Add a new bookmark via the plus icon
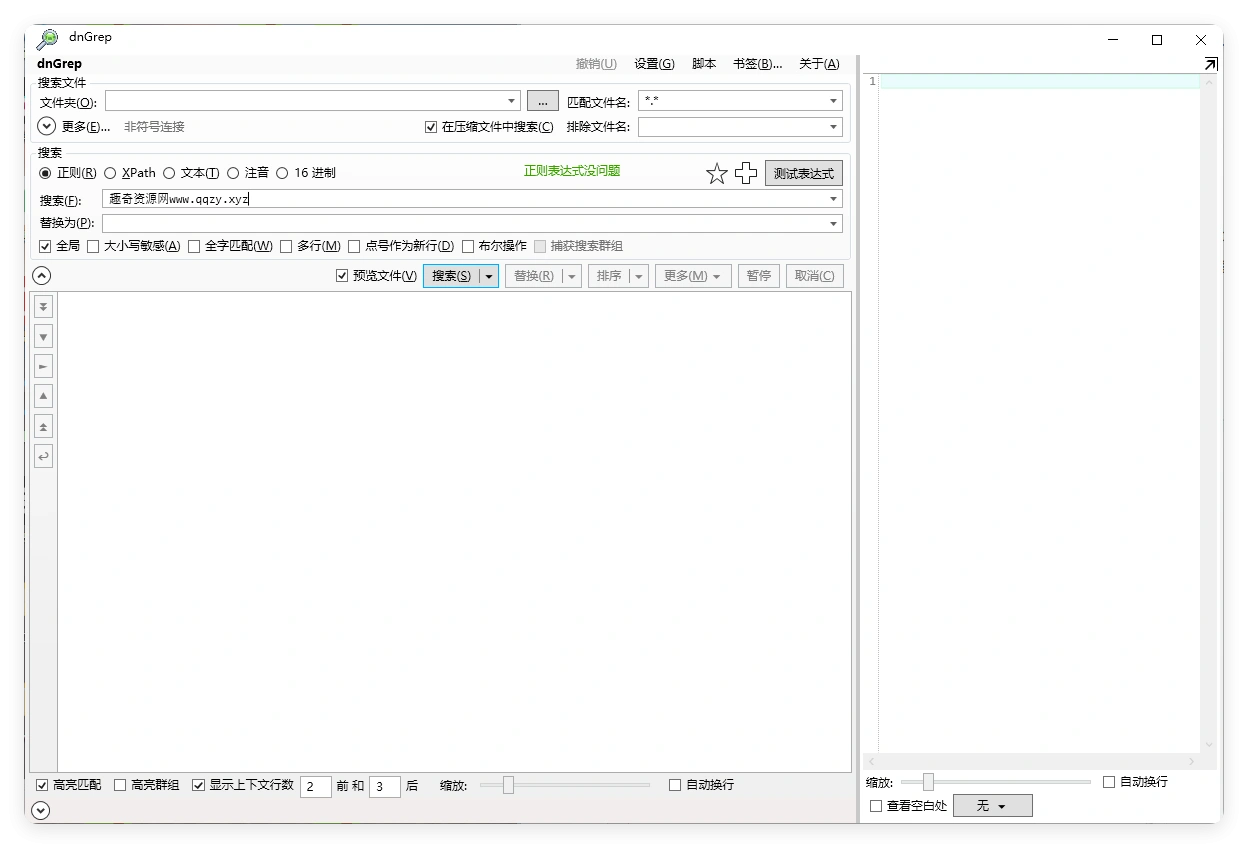Viewport: 1248px width, 848px height. pyautogui.click(x=745, y=173)
